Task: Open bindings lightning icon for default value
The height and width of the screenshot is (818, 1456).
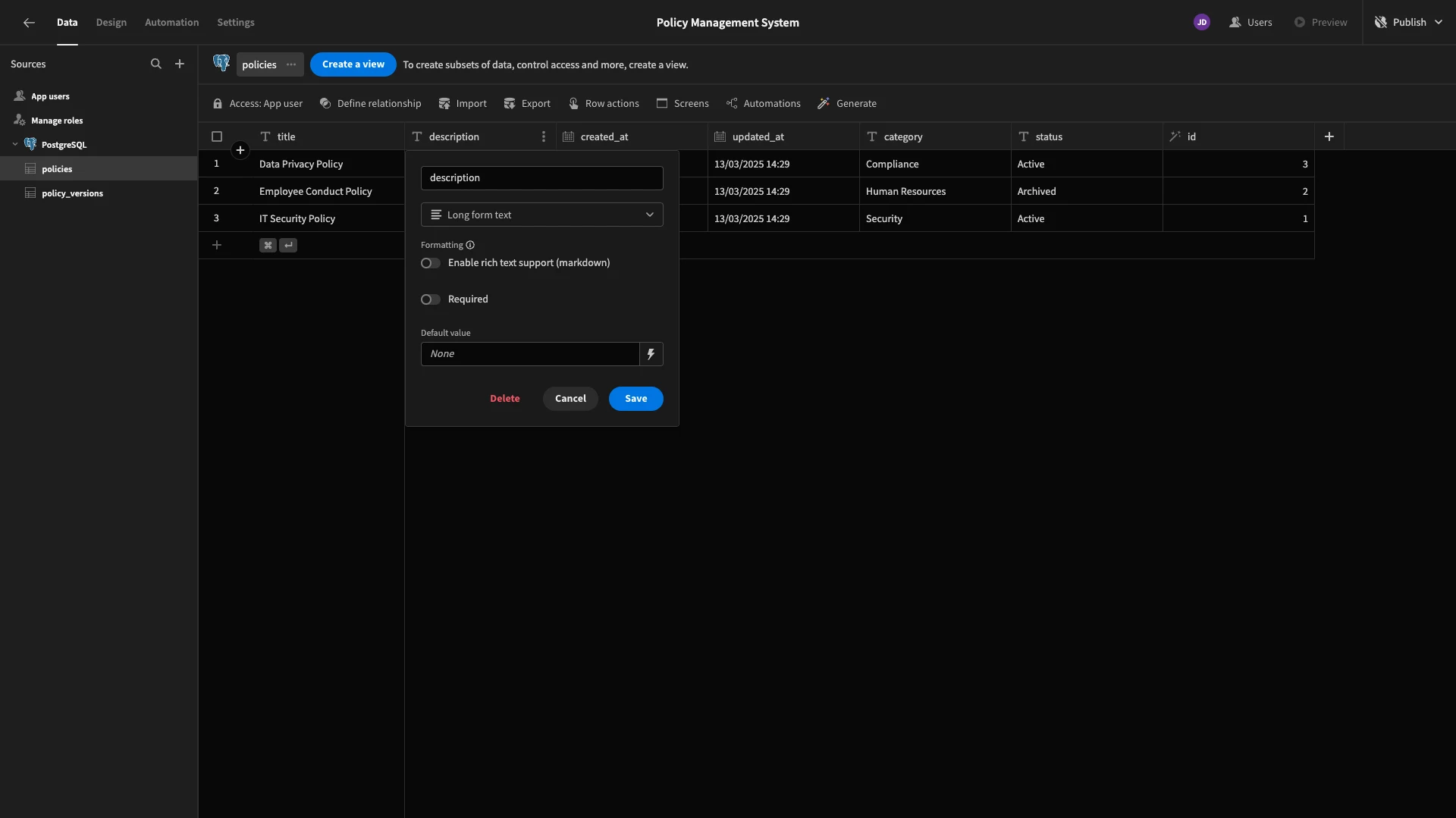Action: 651,354
